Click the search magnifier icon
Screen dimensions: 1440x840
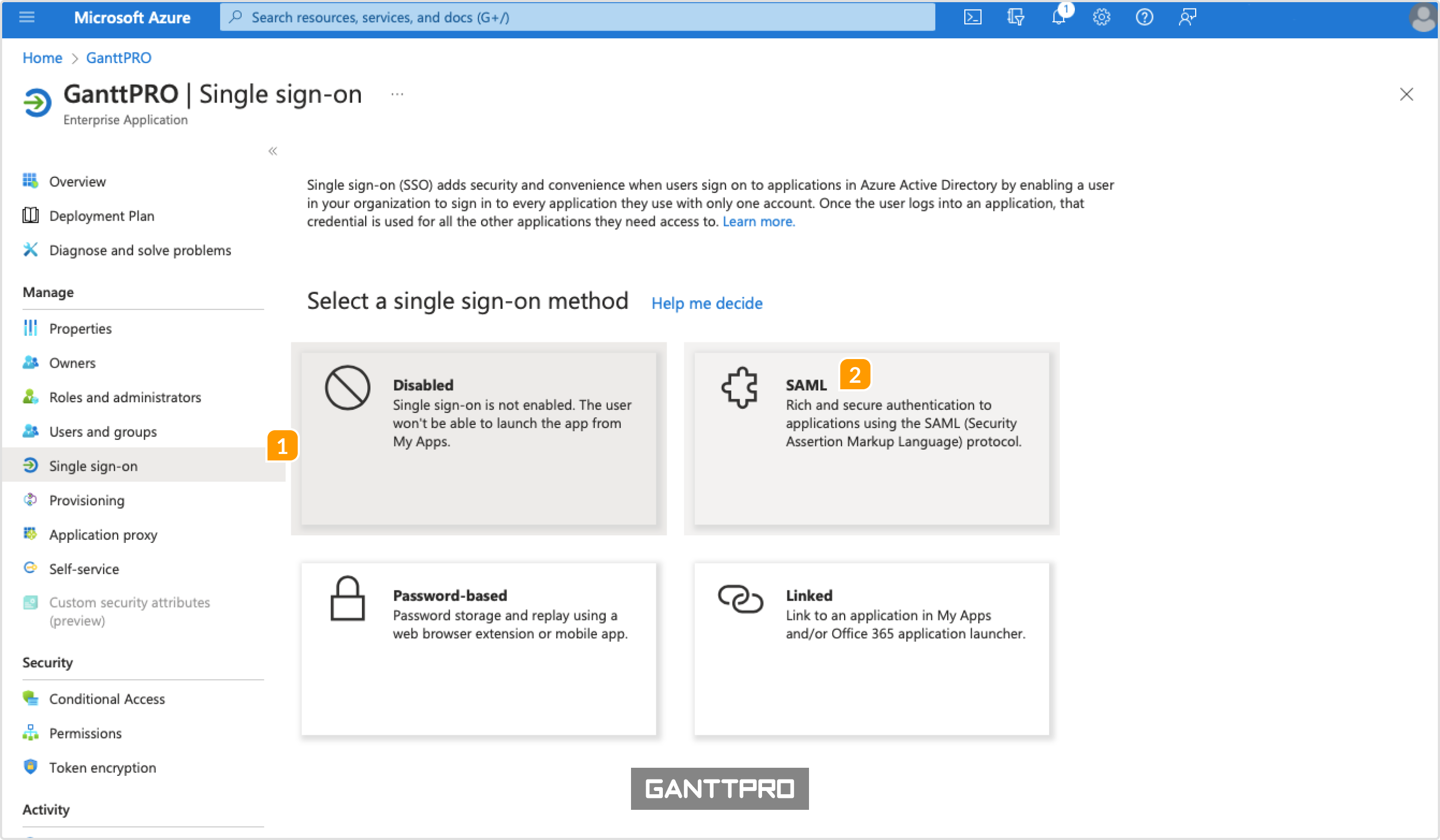pos(235,17)
